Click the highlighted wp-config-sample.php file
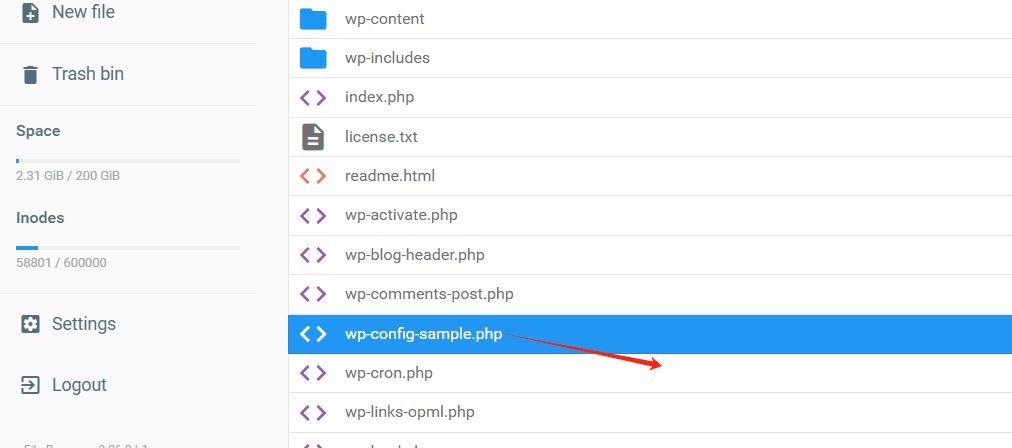 pos(423,334)
